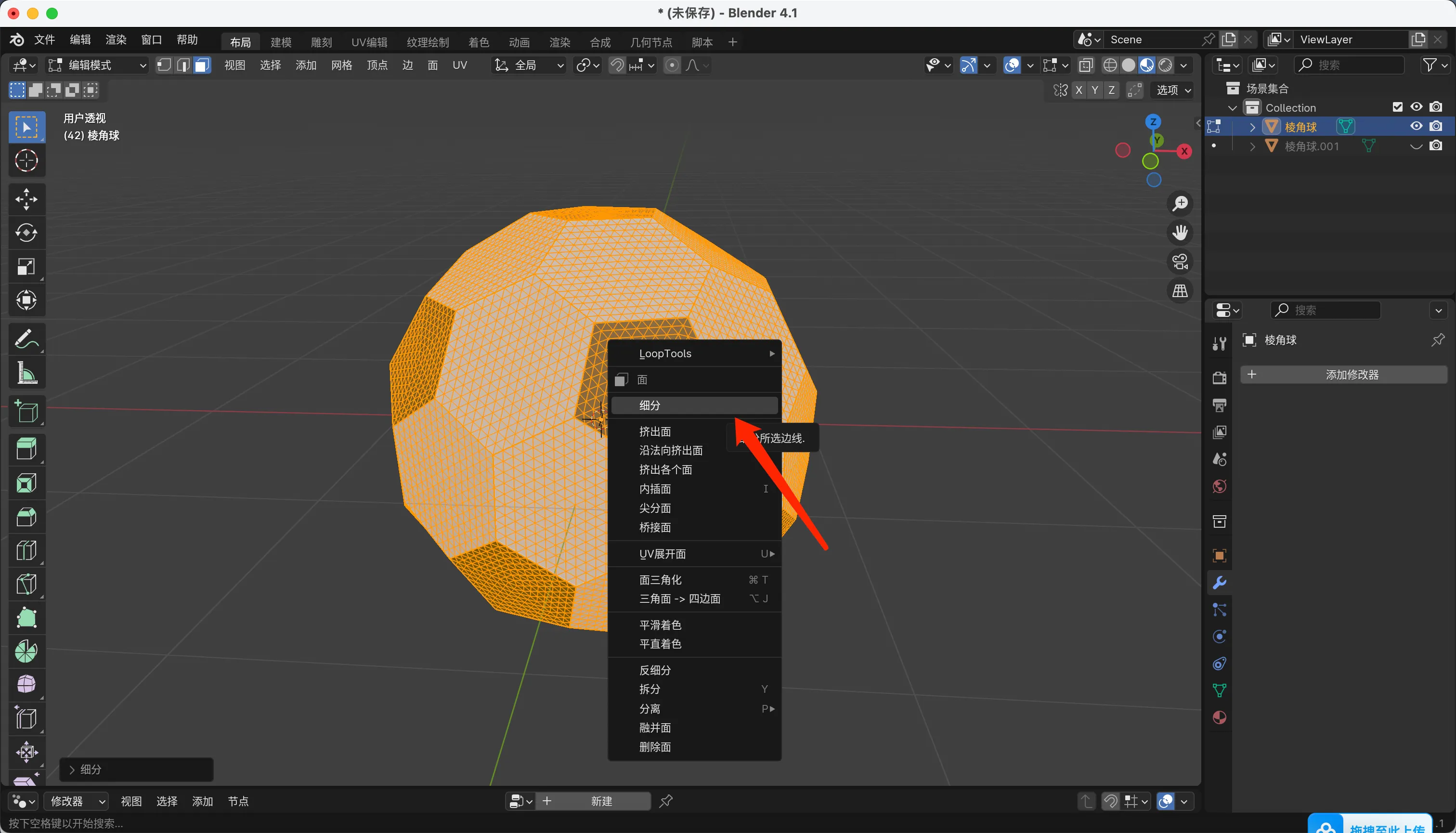Screen dimensions: 1456x833
Task: Select the Move tool in toolbar
Action: (26, 199)
